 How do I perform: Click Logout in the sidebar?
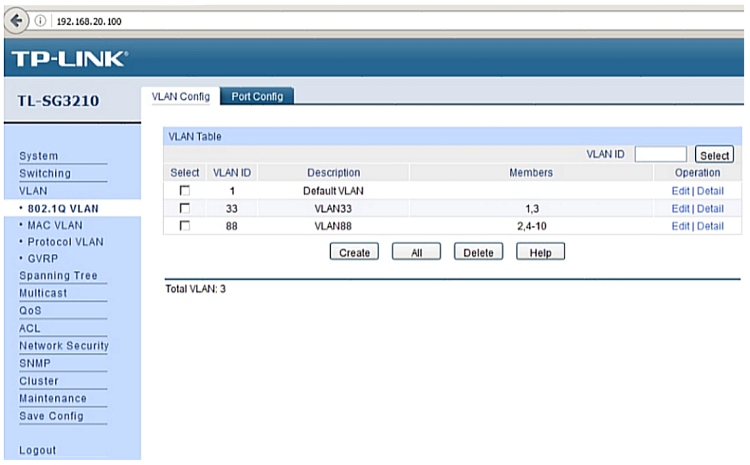(x=37, y=450)
